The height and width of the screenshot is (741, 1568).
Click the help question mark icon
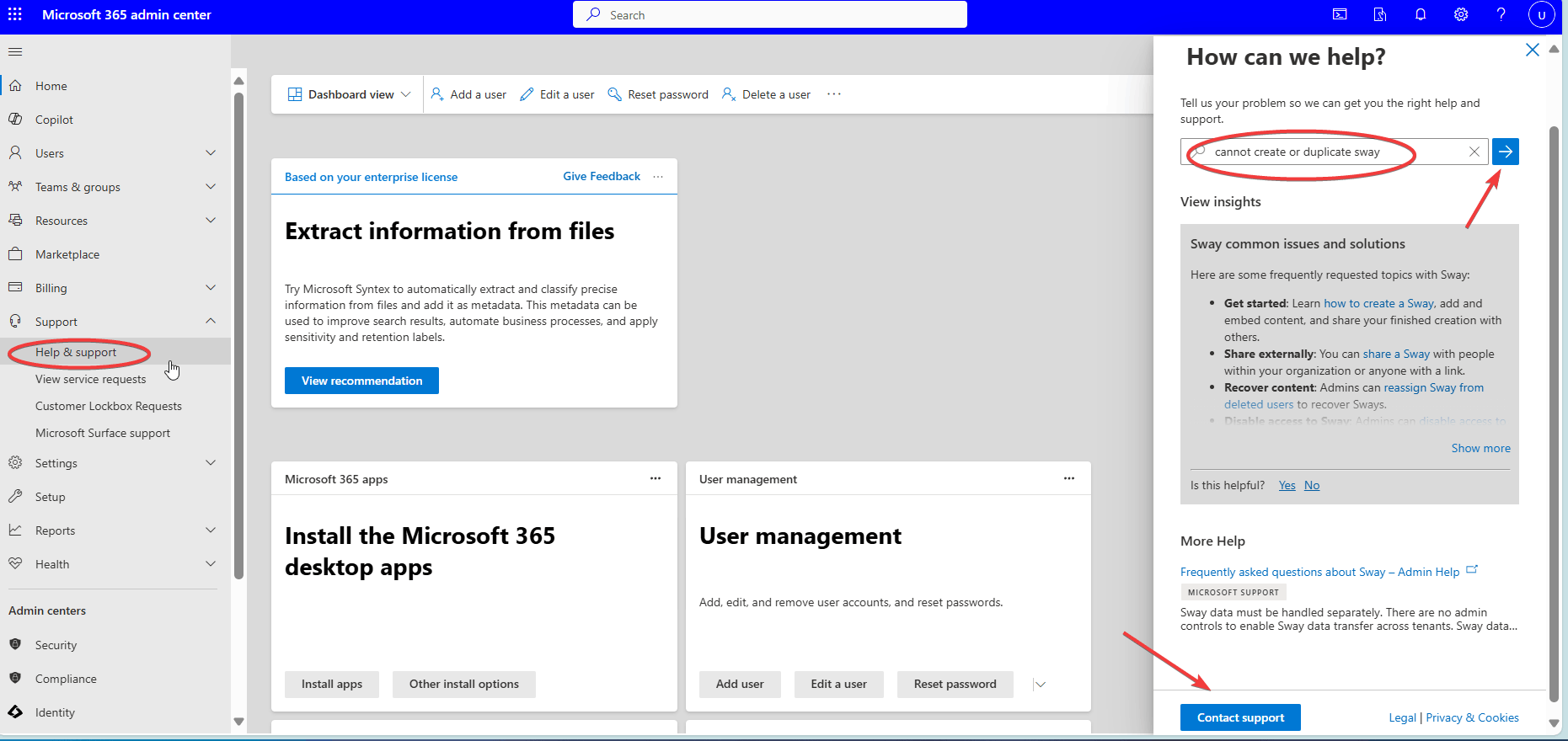pos(1501,14)
